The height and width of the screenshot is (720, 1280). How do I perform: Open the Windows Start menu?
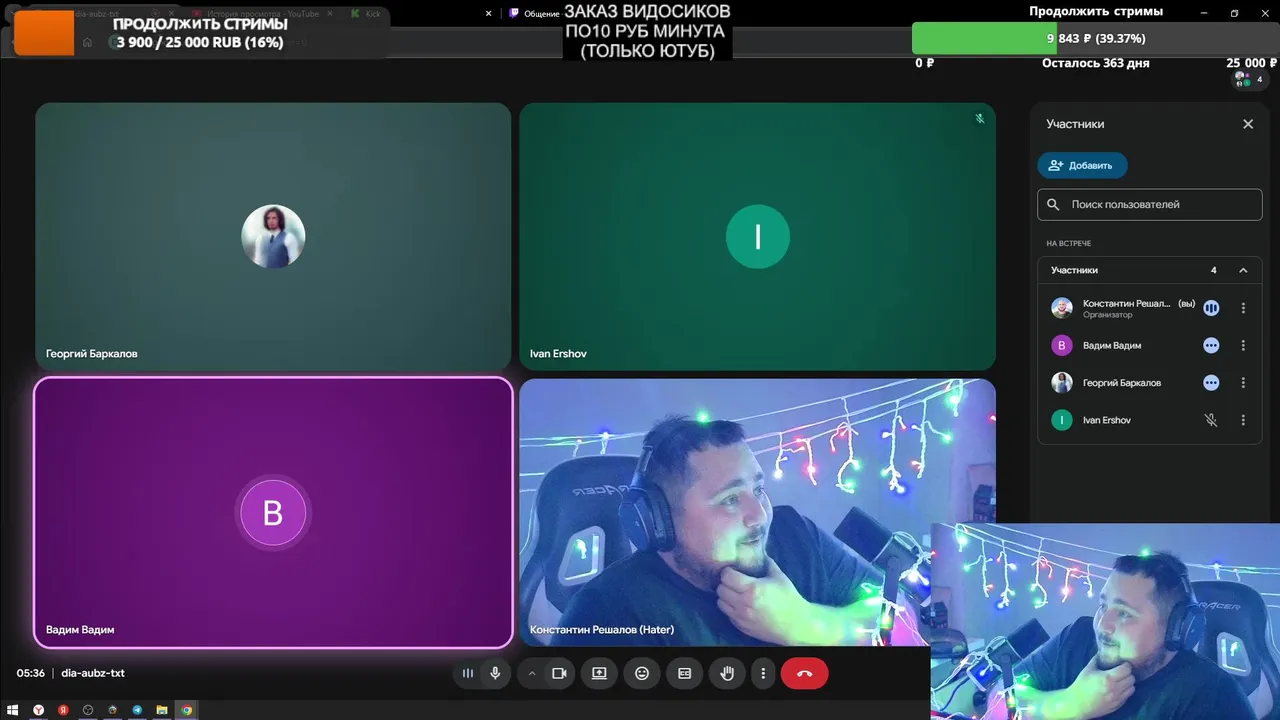coord(13,709)
